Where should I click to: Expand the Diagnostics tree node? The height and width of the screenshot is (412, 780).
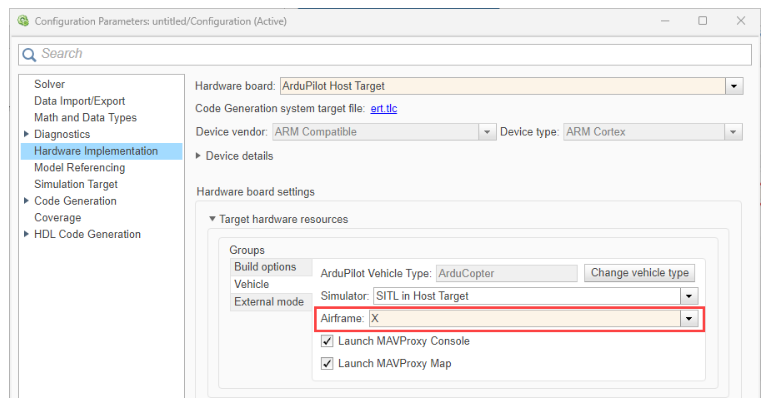pos(26,134)
